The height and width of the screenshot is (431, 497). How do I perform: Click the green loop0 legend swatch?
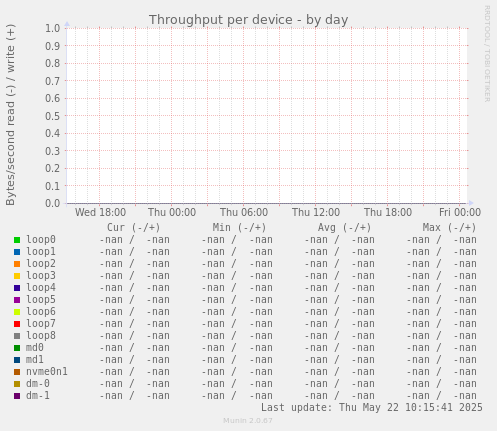click(x=17, y=240)
